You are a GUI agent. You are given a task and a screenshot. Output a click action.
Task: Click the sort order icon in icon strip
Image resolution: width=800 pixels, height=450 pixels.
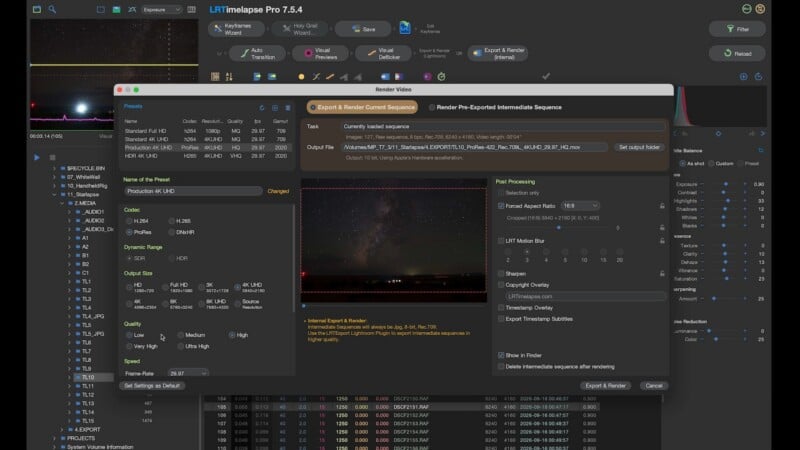229,77
